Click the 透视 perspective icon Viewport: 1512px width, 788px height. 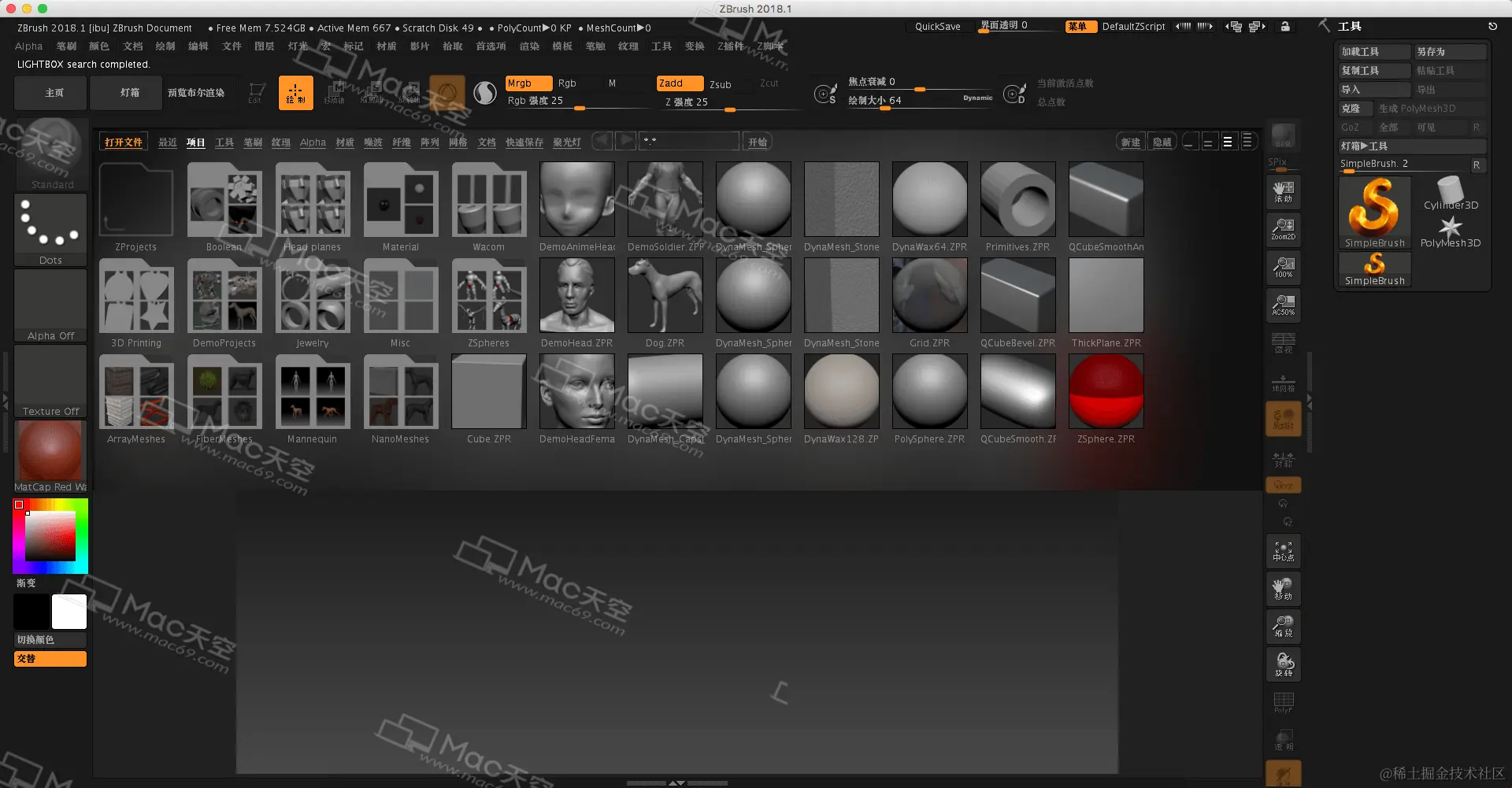point(1284,342)
